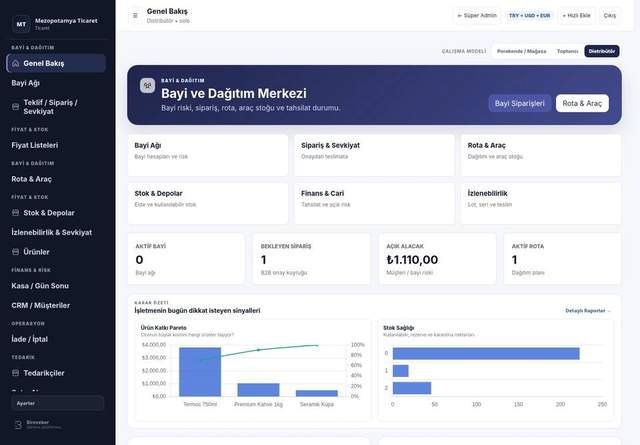Click the Bekleyen Sipariş stat card

tap(311, 259)
